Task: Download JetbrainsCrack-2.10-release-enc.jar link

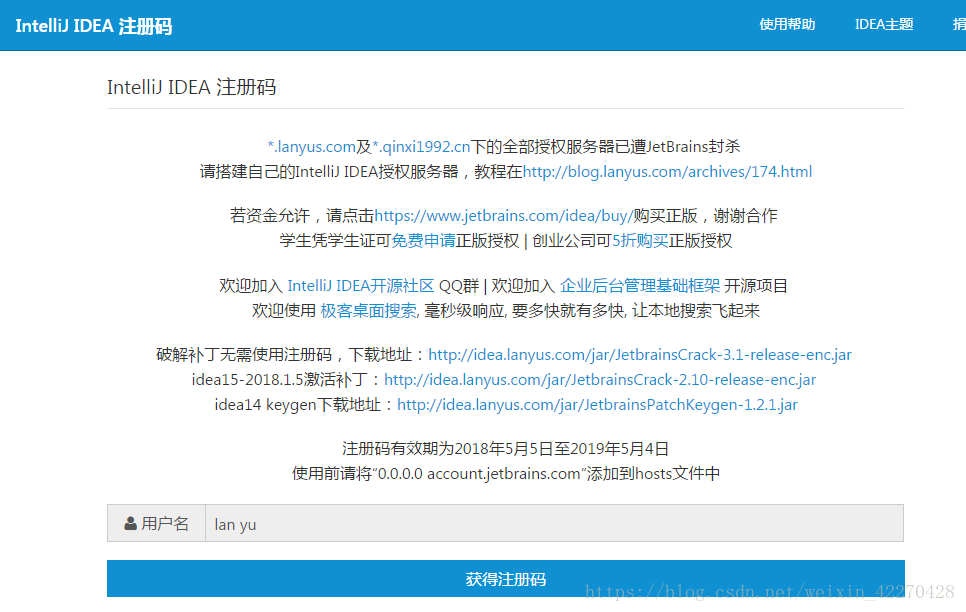Action: click(x=599, y=380)
